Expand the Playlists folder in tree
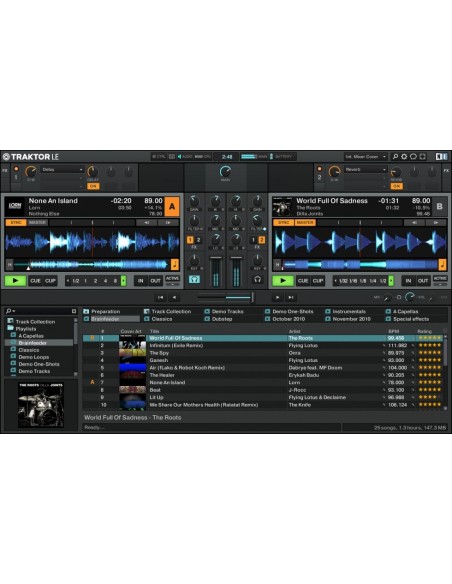 click(x=10, y=328)
